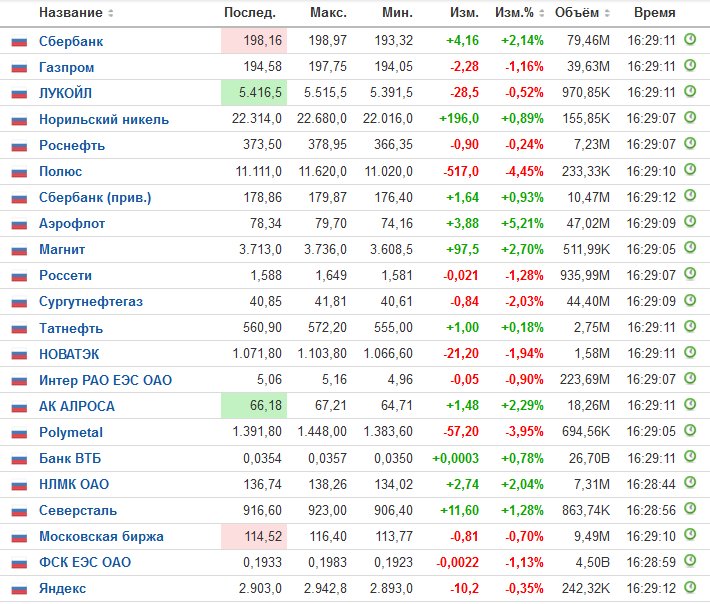Open the Сургутнефтегаз stock link
The height and width of the screenshot is (604, 710).
pyautogui.click(x=91, y=302)
